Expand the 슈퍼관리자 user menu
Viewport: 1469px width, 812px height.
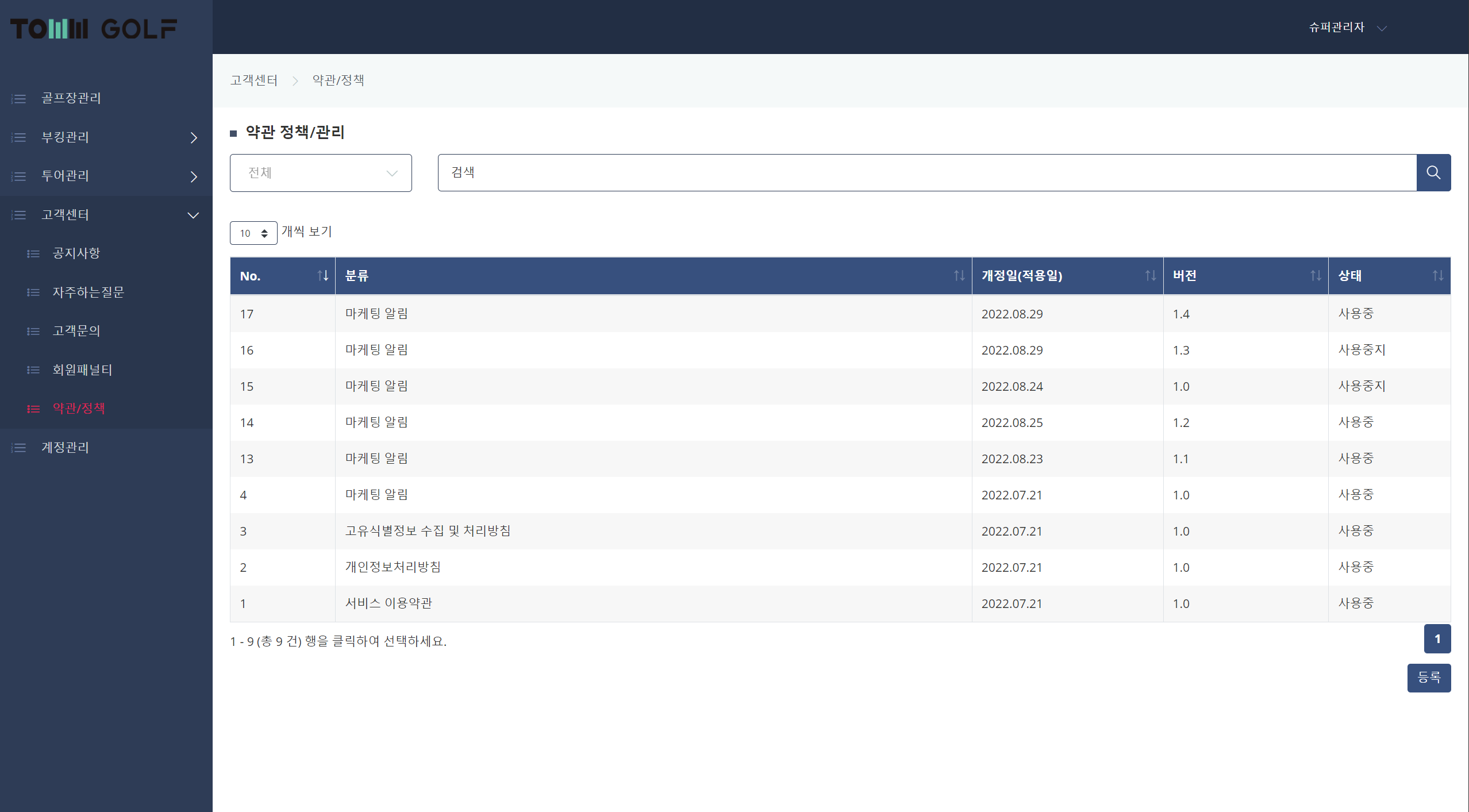(x=1347, y=28)
